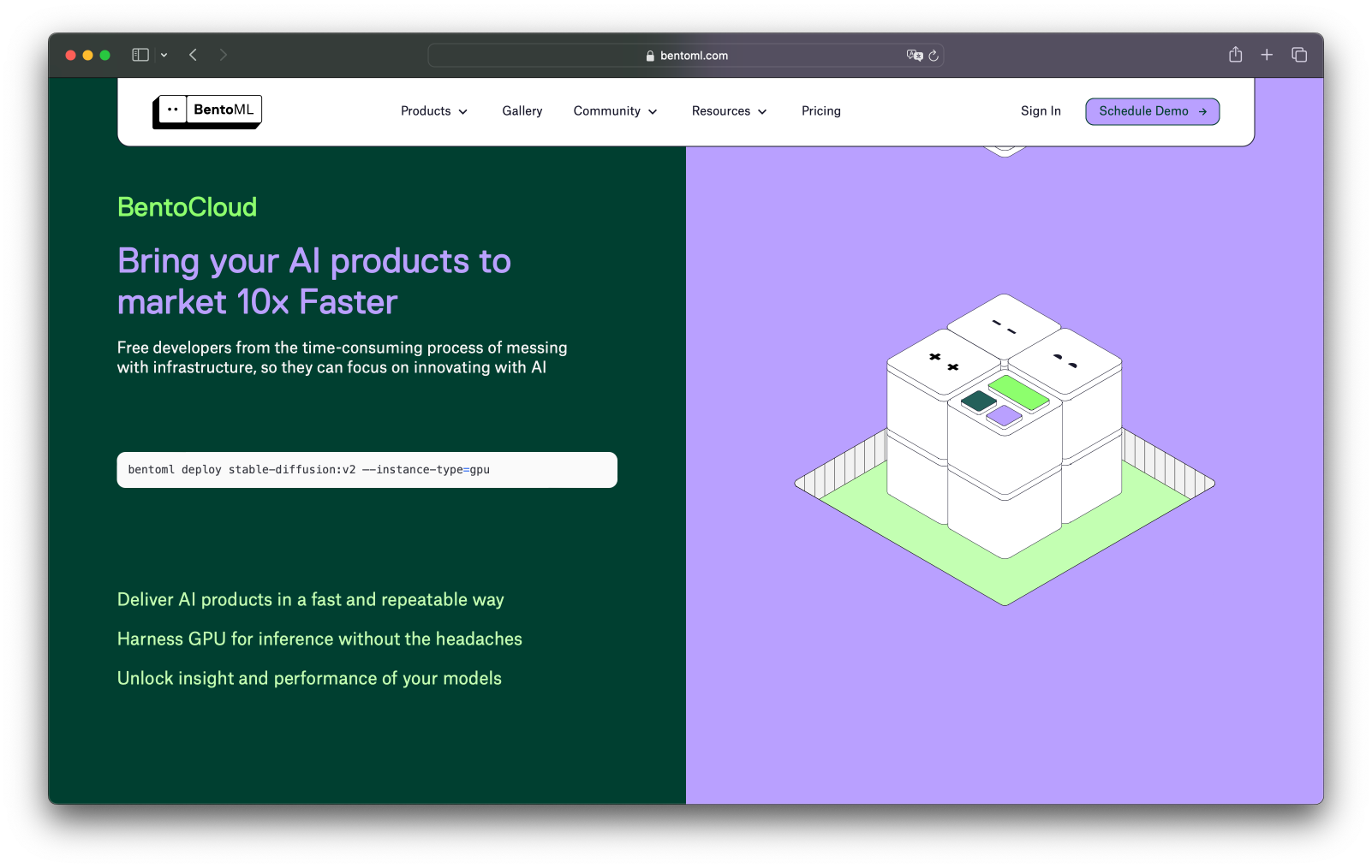Open the Resources dropdown menu
The image size is (1372, 868).
point(729,111)
